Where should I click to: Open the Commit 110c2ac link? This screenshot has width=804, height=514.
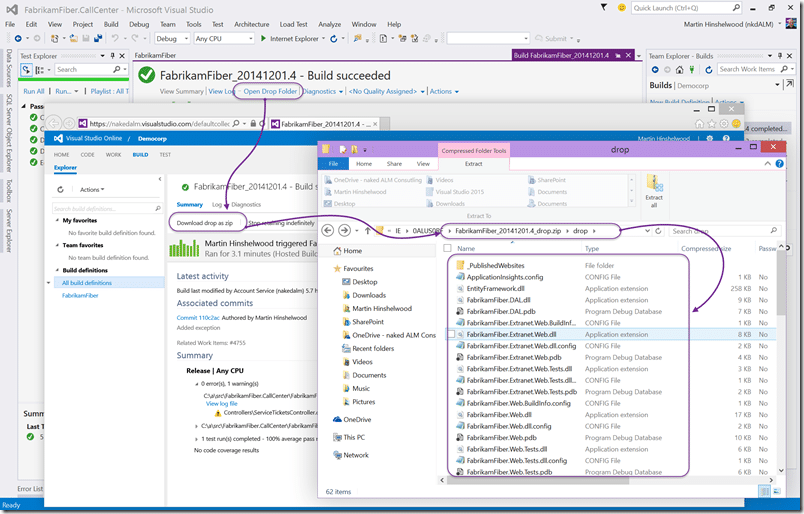tap(198, 318)
